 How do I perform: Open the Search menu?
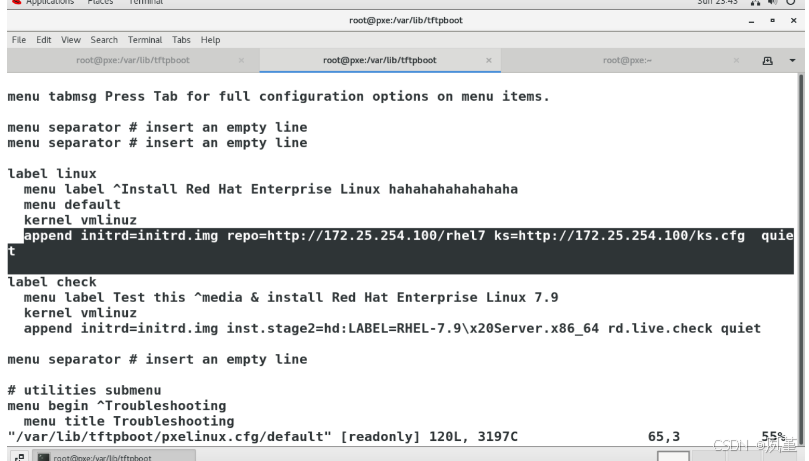(x=104, y=40)
